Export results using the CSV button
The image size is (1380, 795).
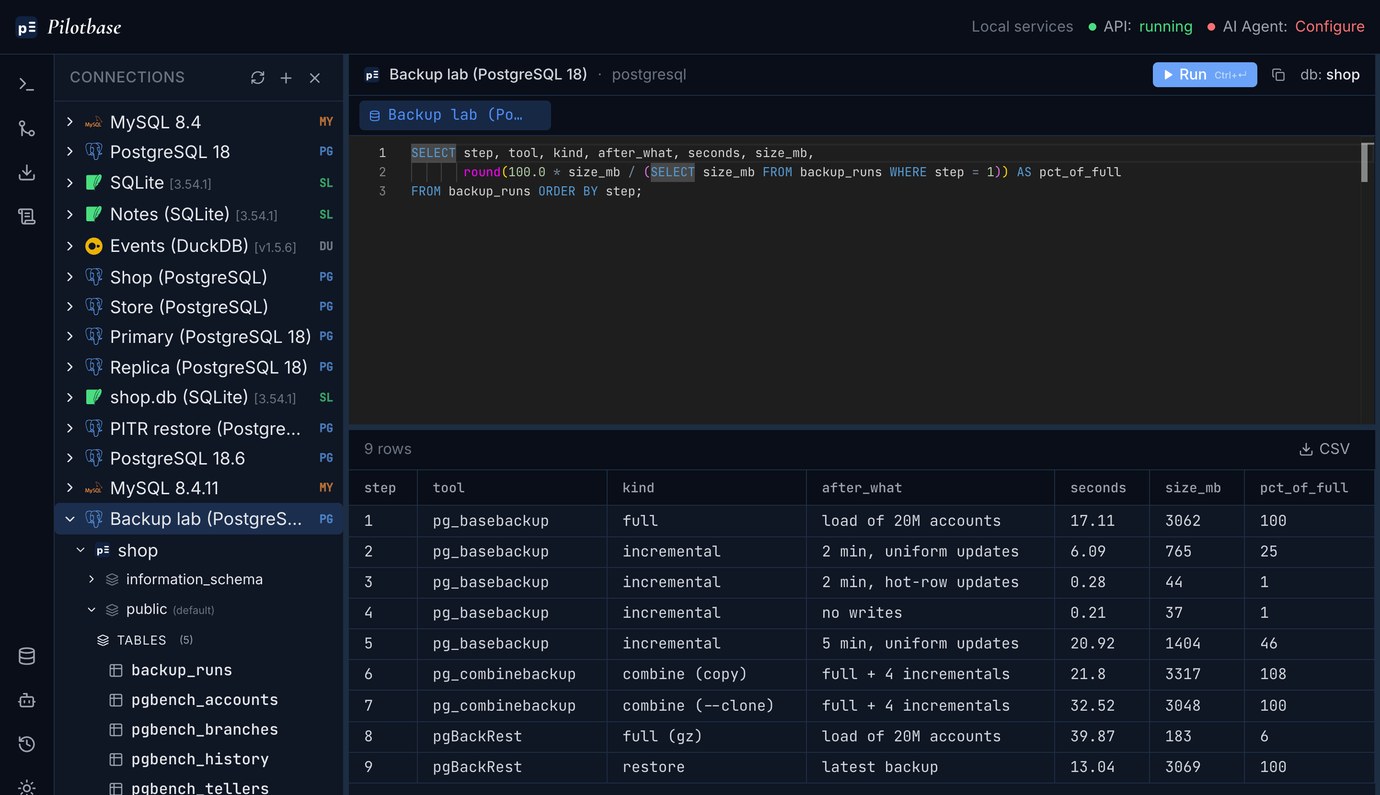pyautogui.click(x=1324, y=449)
